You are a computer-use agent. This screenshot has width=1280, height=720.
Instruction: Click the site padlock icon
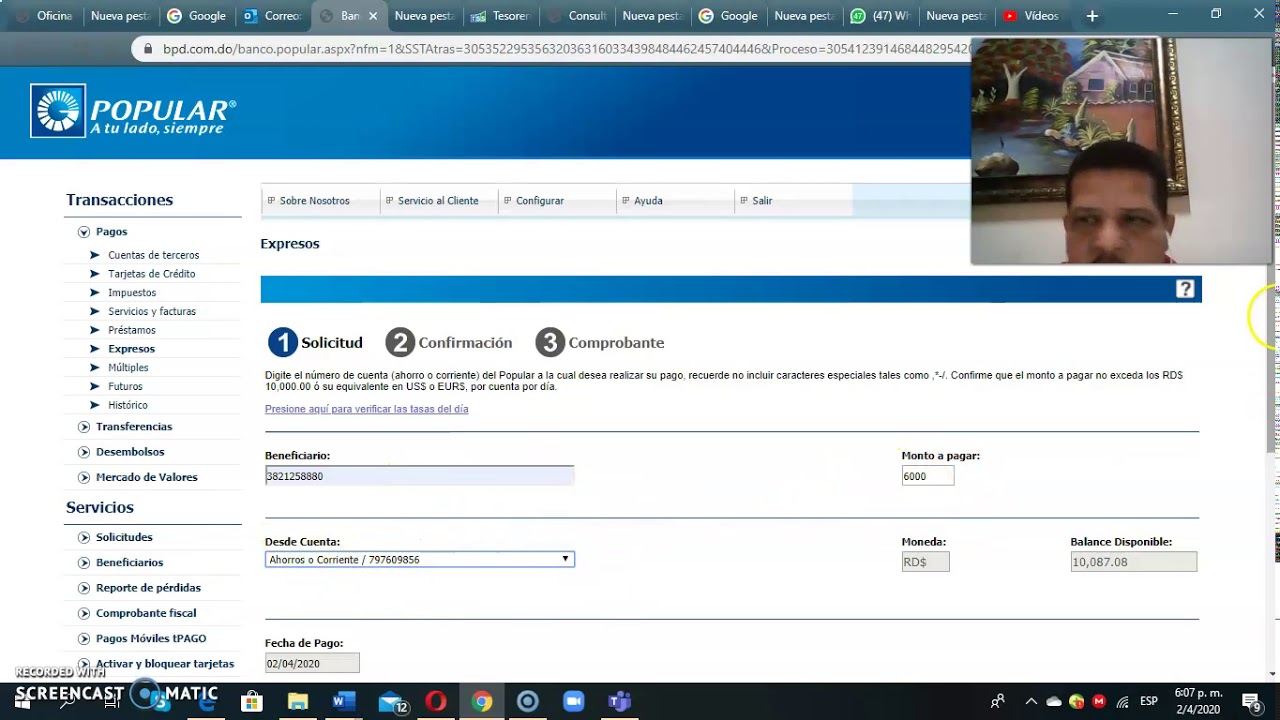148,48
